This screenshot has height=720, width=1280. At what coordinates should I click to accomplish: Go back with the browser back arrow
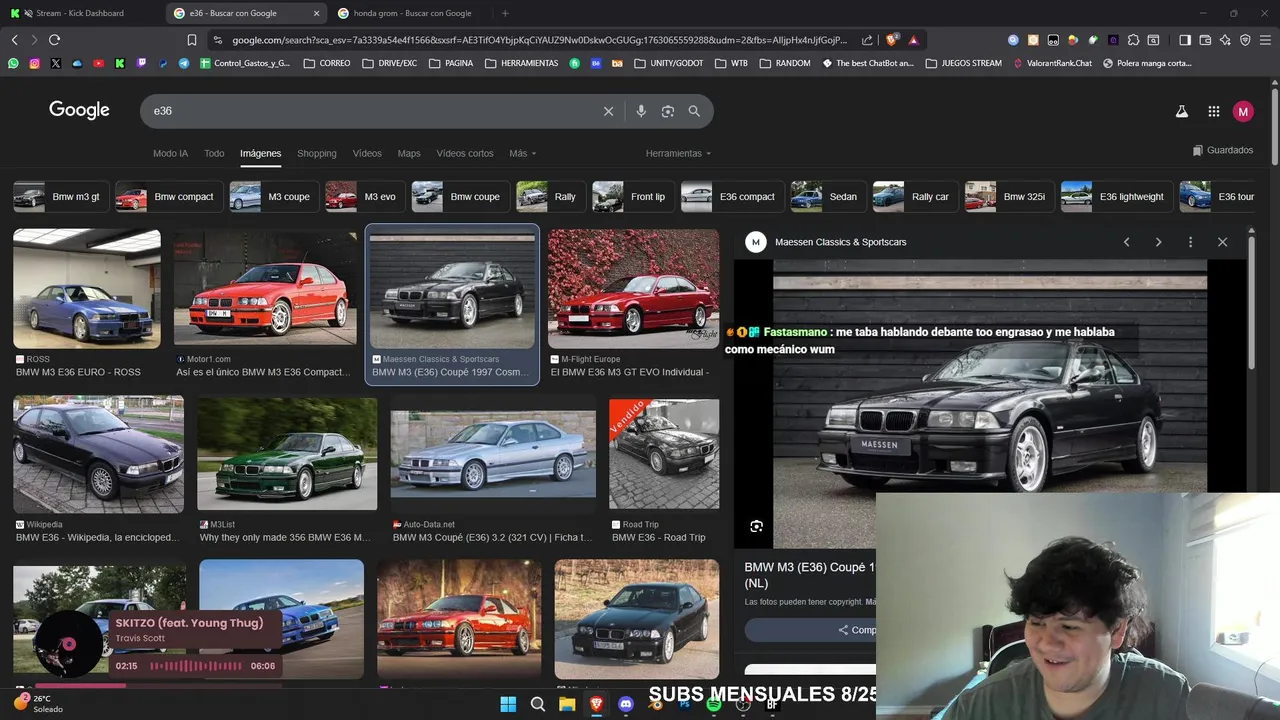[x=14, y=40]
